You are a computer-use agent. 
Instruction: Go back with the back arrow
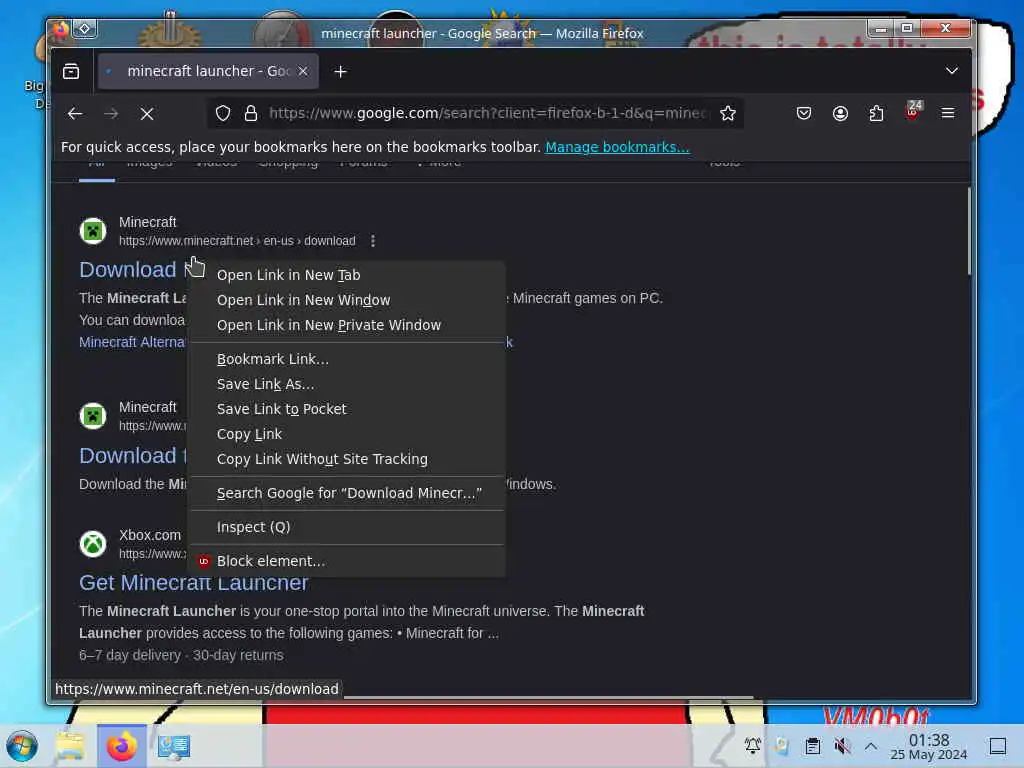(x=75, y=114)
